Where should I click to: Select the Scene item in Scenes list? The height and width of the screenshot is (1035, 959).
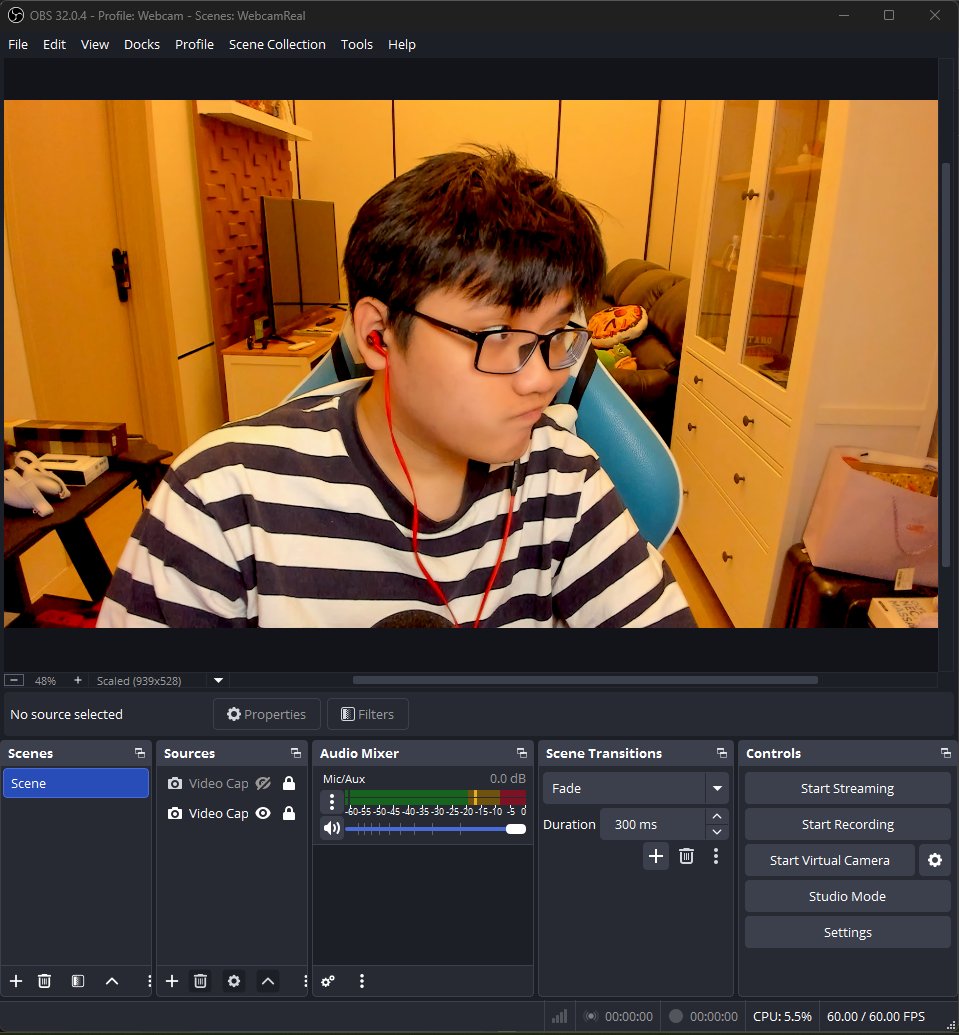point(76,784)
